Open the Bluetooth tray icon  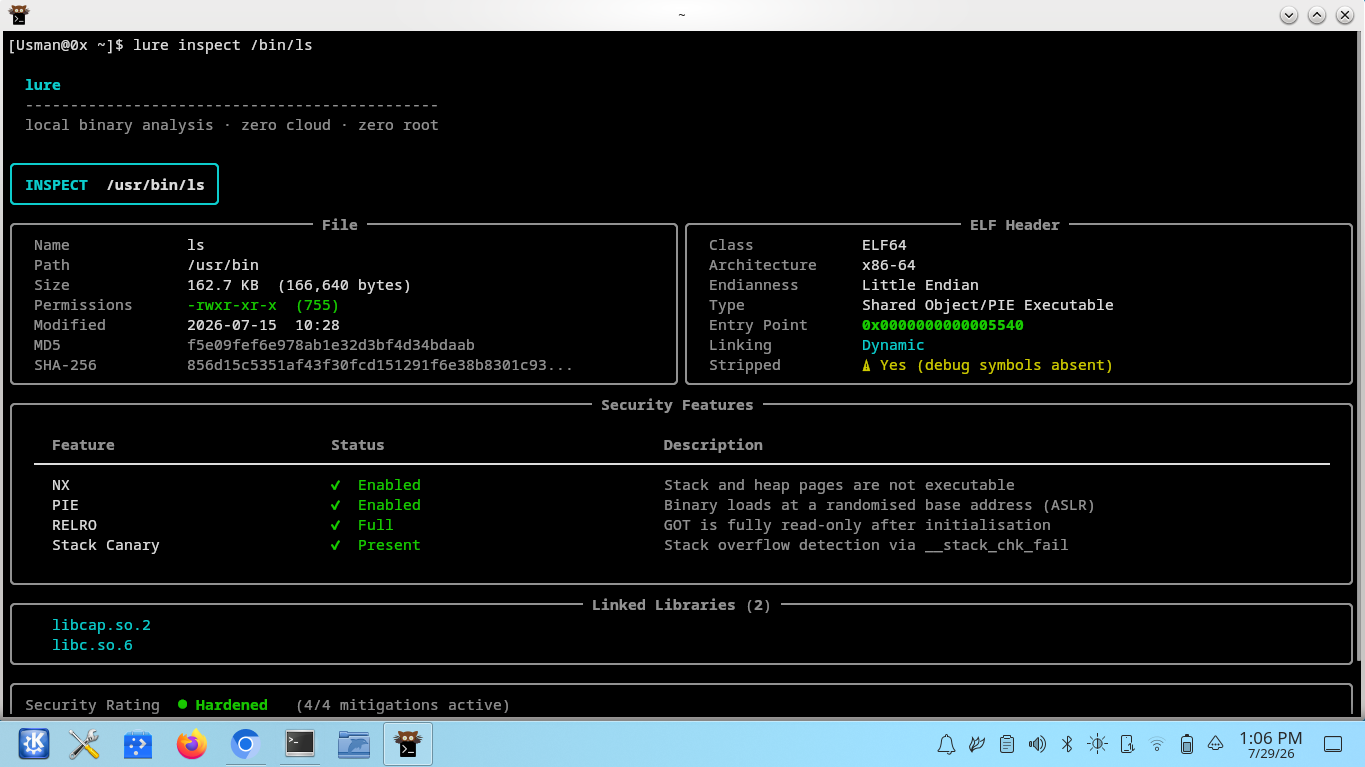(1067, 744)
